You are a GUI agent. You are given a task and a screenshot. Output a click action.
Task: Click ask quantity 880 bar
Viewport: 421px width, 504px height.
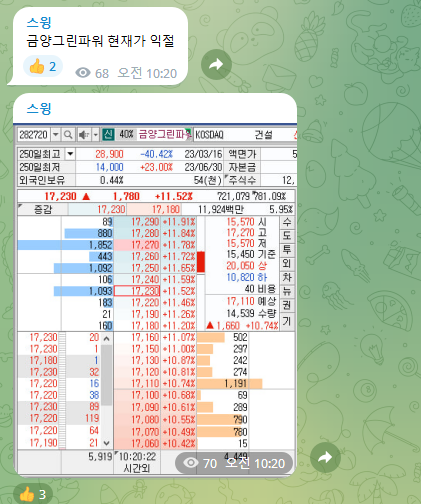click(89, 233)
